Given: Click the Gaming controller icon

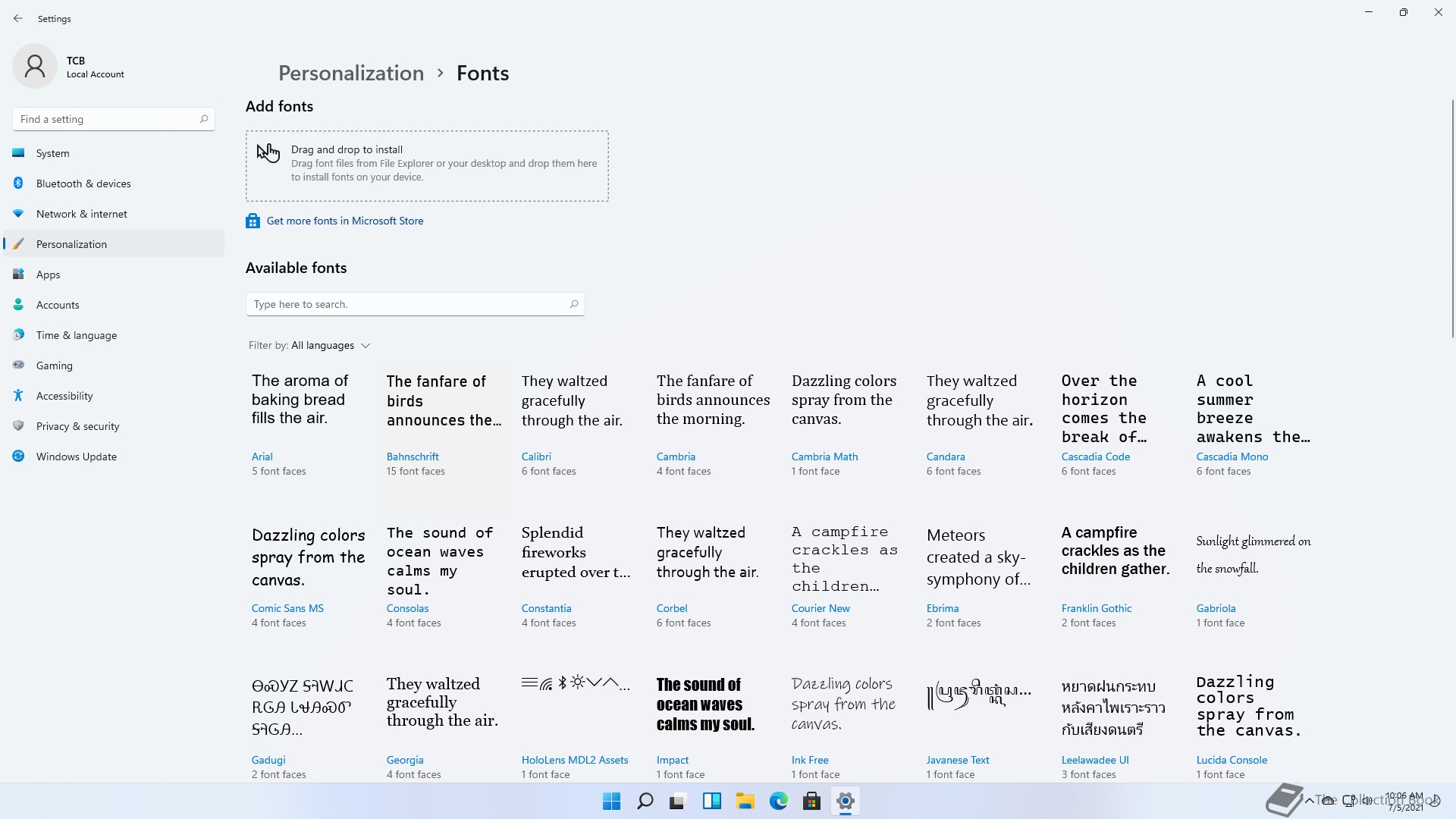Looking at the screenshot, I should [19, 366].
